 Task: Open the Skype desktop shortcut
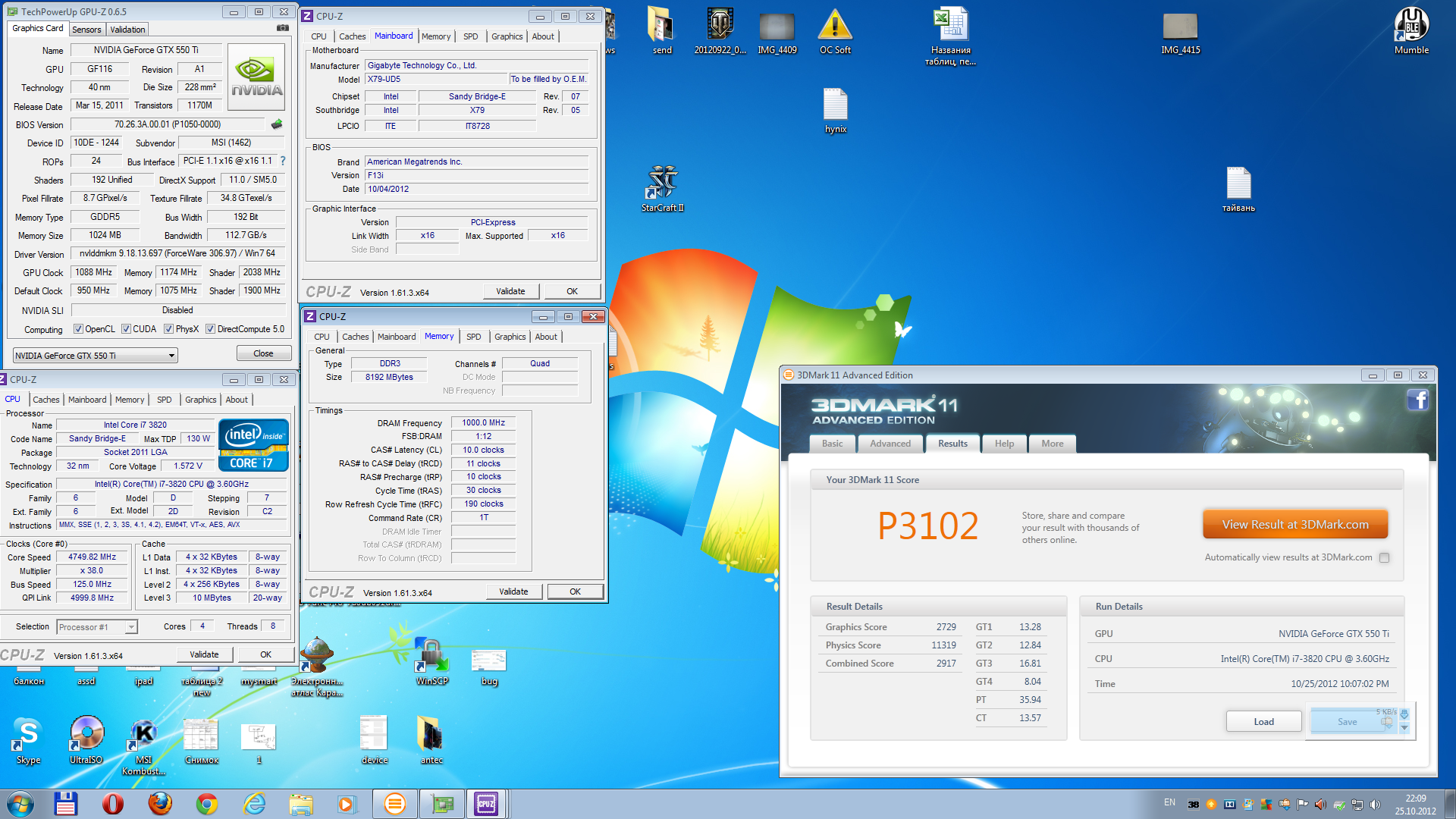[x=28, y=740]
